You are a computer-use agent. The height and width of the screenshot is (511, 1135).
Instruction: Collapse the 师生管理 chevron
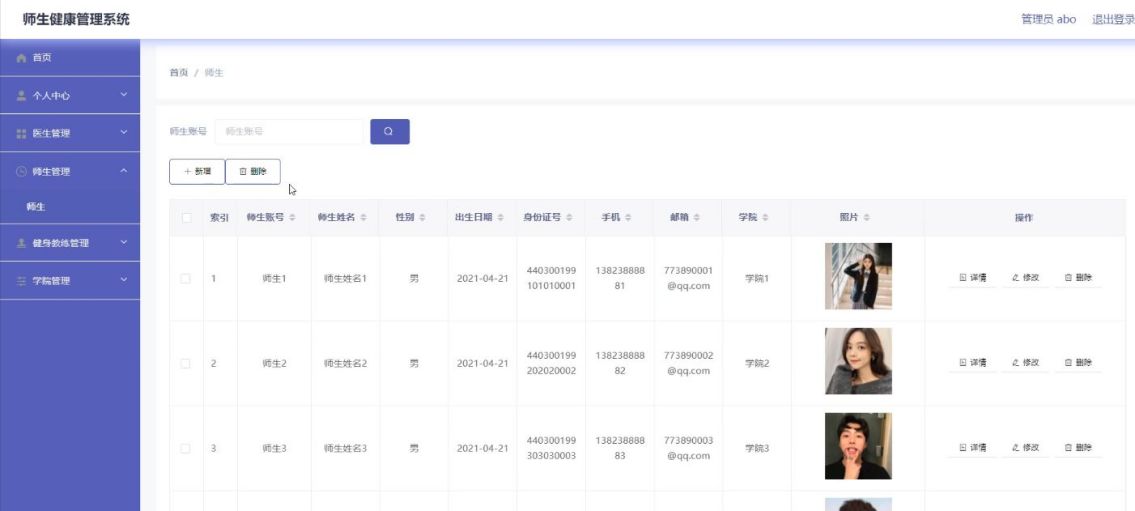(x=124, y=171)
